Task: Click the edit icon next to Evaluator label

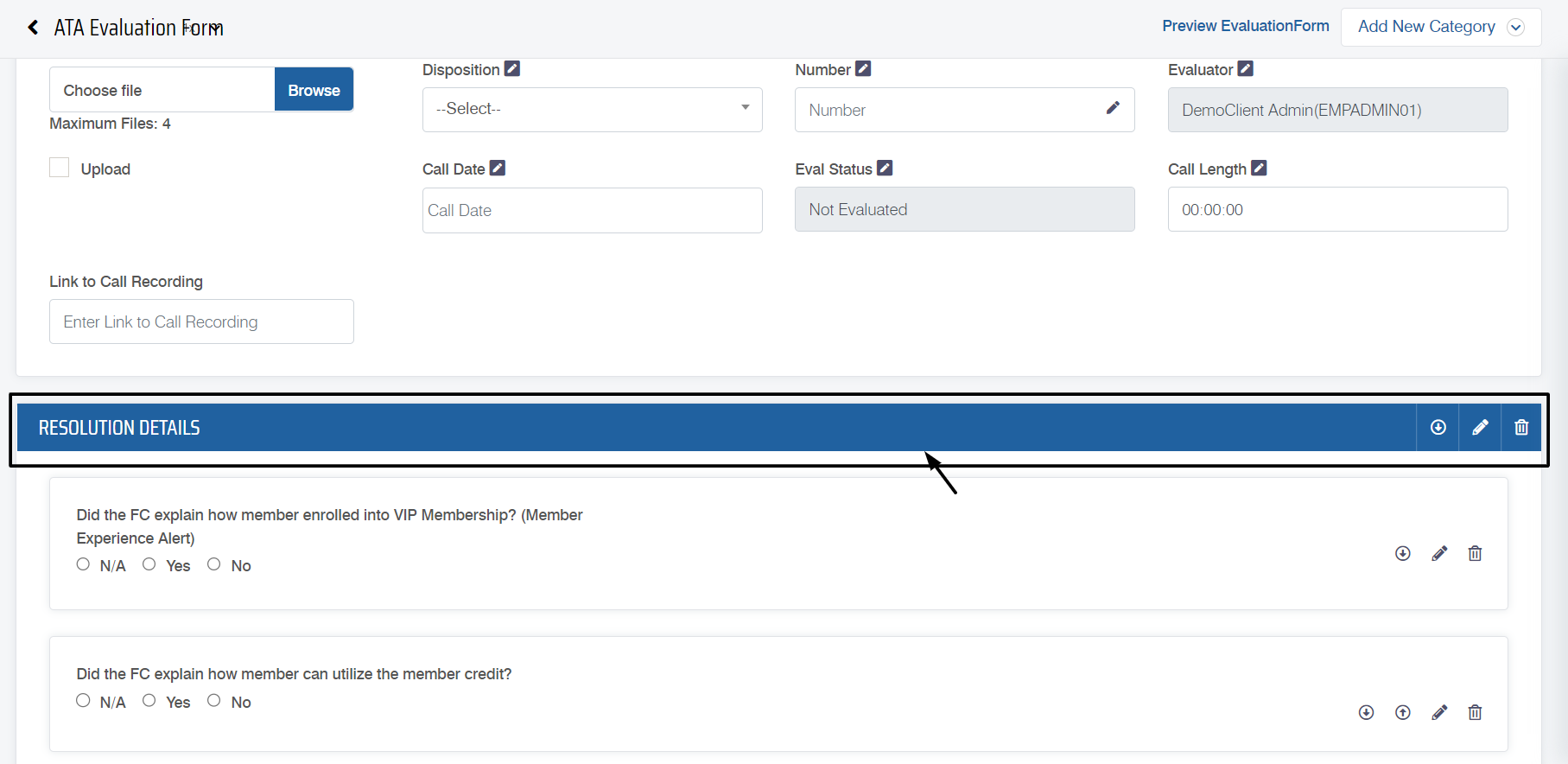Action: [1245, 69]
